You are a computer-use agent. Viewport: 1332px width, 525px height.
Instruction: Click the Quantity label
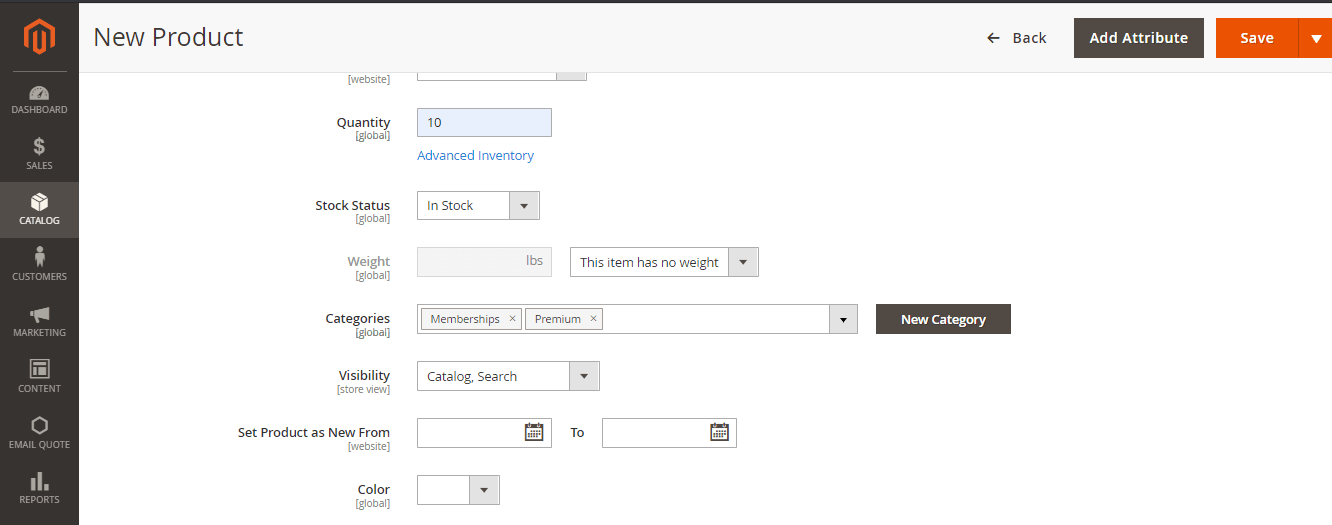363,122
